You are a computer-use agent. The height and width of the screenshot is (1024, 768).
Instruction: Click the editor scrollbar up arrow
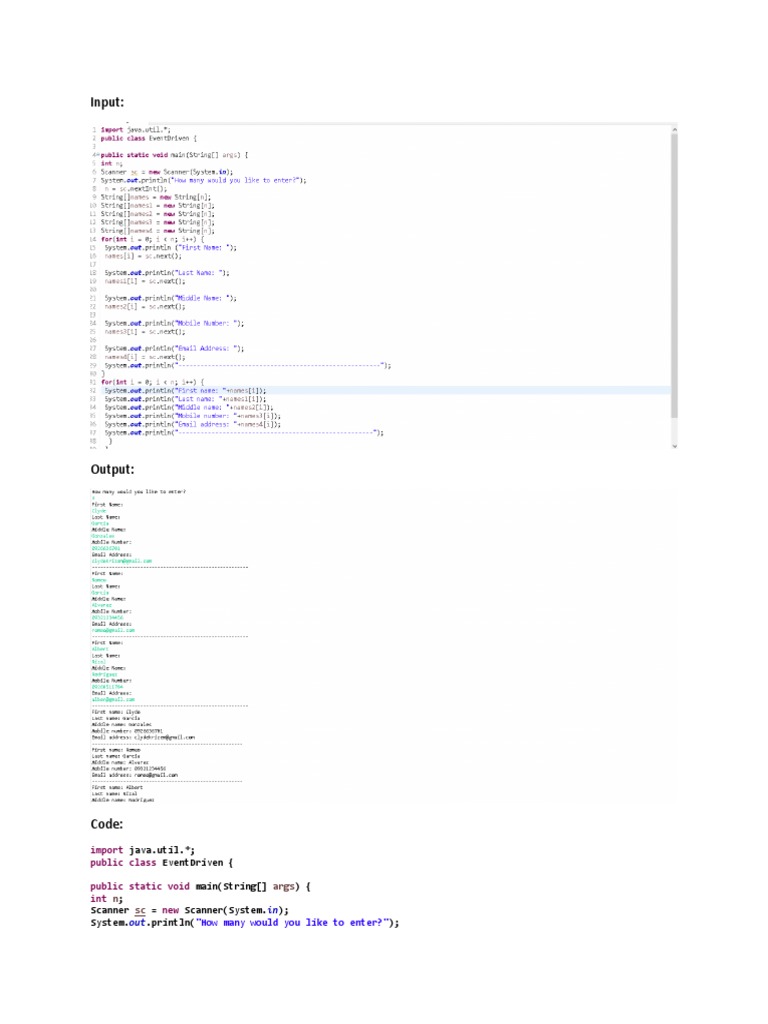(673, 128)
